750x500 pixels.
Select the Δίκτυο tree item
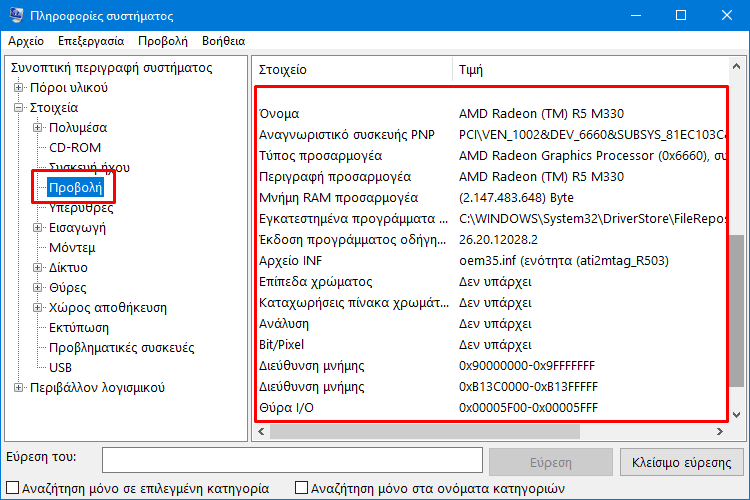68,267
